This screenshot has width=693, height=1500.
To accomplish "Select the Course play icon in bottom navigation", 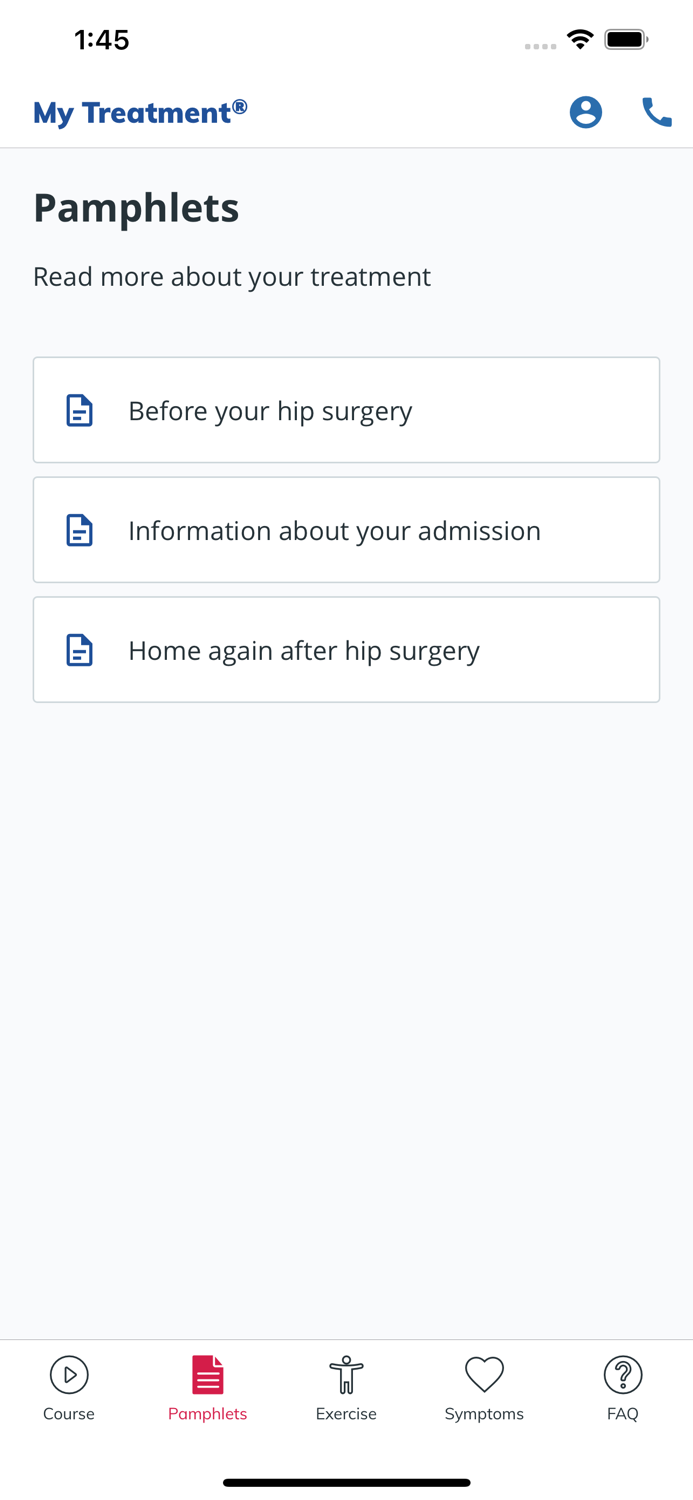I will point(68,1374).
